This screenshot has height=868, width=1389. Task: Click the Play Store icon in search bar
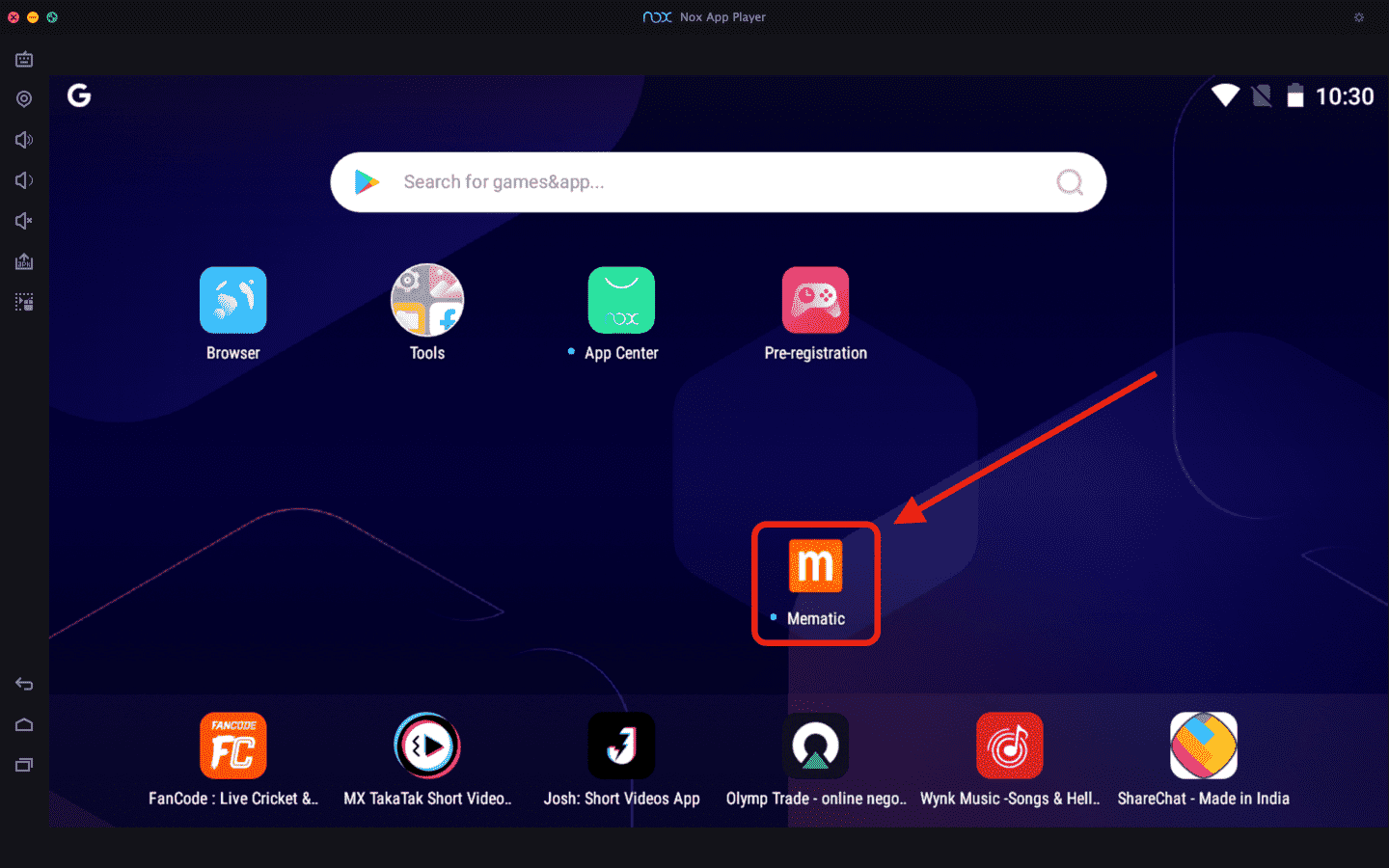pyautogui.click(x=367, y=181)
